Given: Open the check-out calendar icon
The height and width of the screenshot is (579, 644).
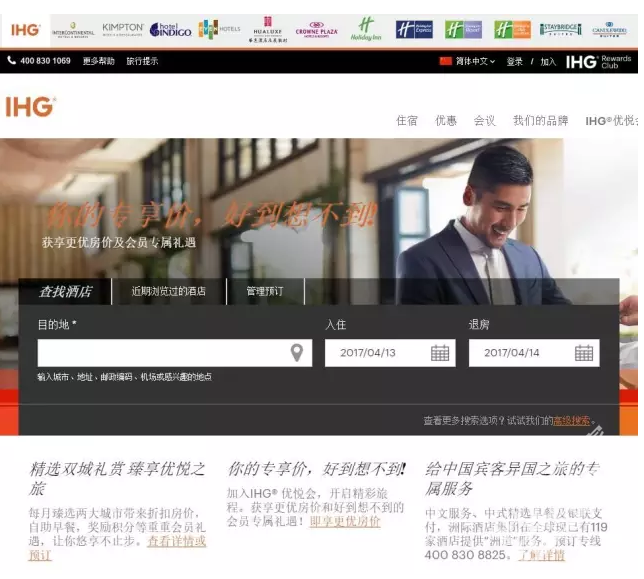Looking at the screenshot, I should 584,353.
